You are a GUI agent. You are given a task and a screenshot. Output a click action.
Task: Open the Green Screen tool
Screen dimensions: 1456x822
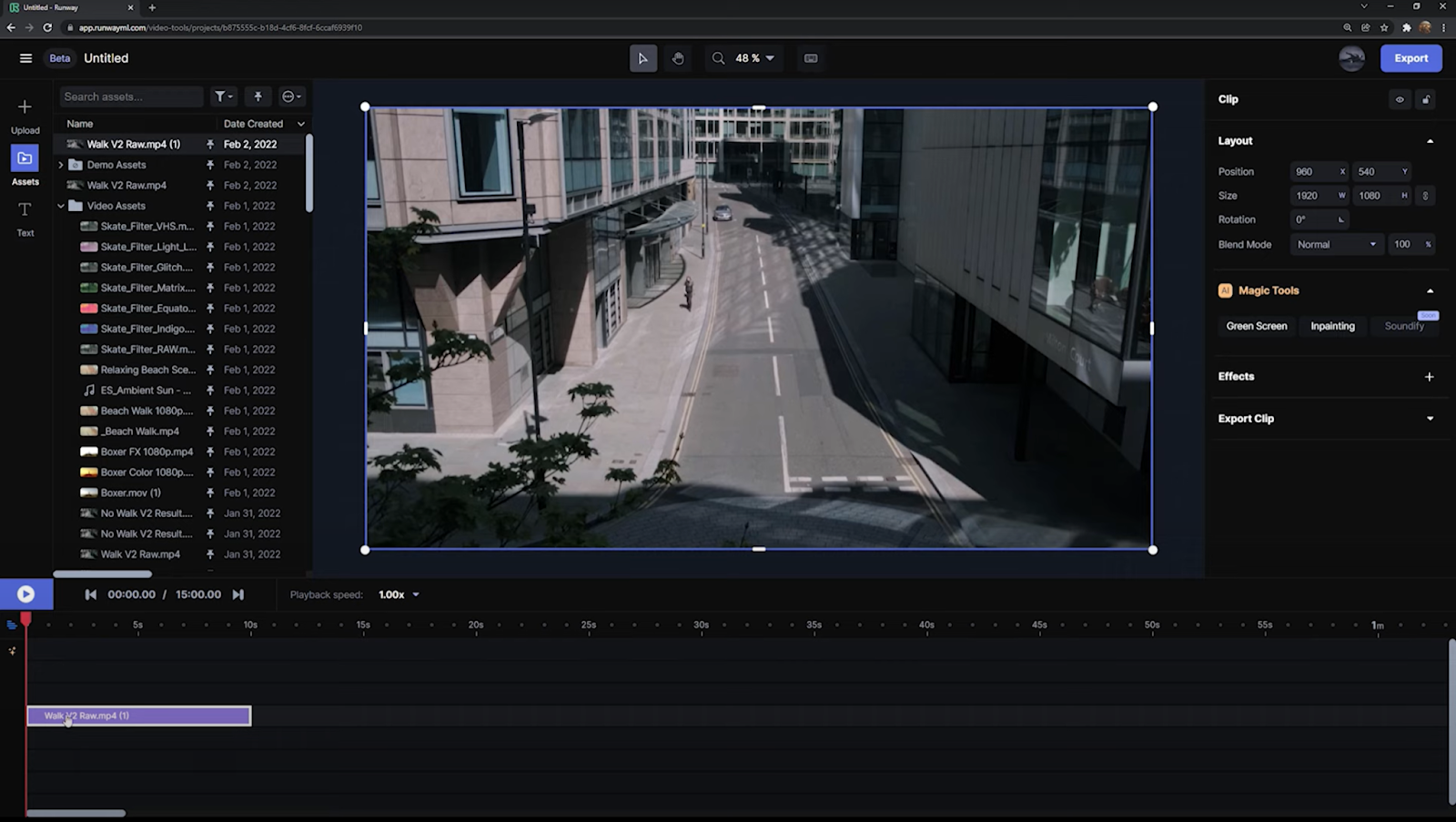point(1257,326)
